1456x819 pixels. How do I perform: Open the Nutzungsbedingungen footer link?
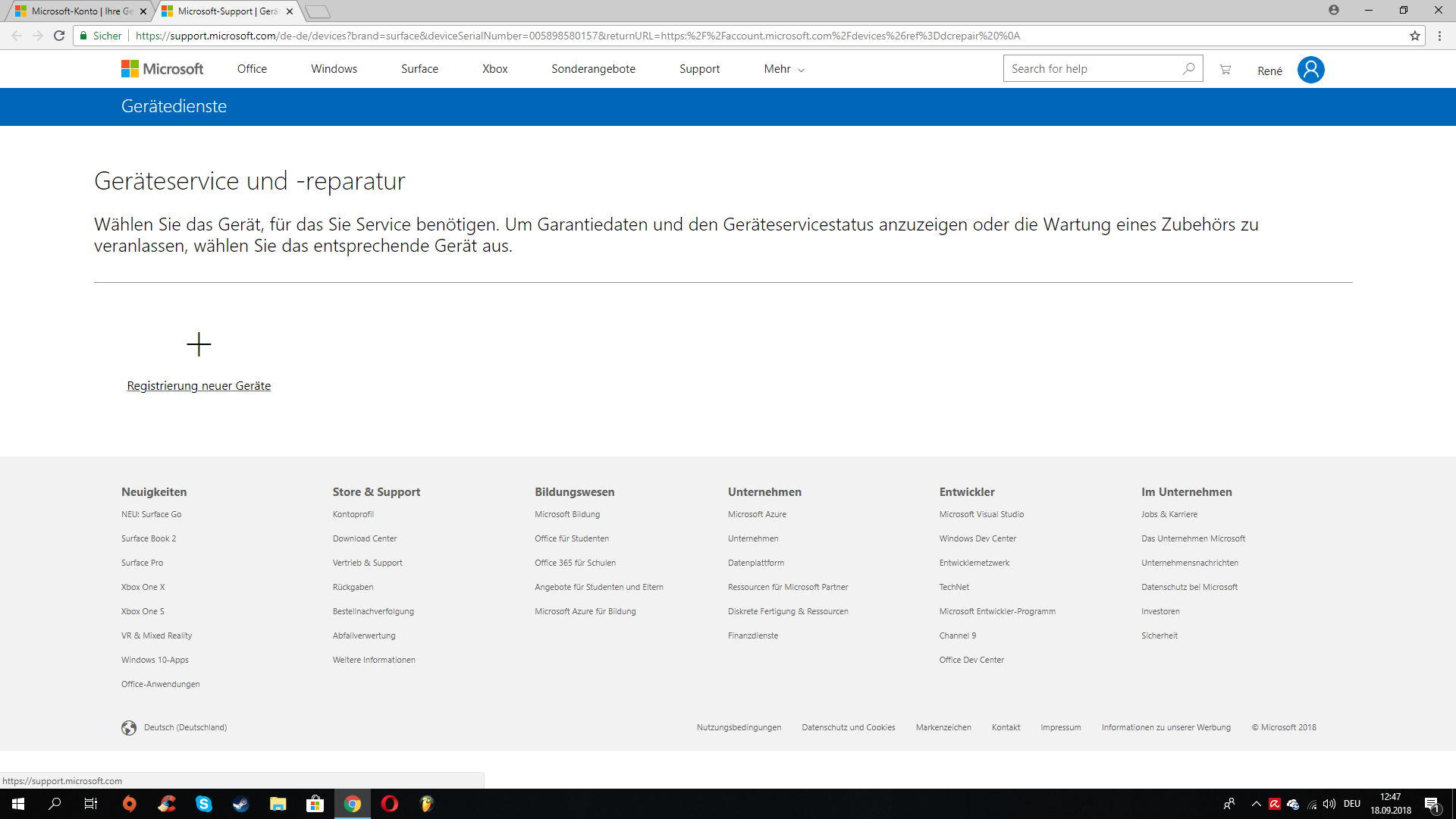pyautogui.click(x=739, y=727)
